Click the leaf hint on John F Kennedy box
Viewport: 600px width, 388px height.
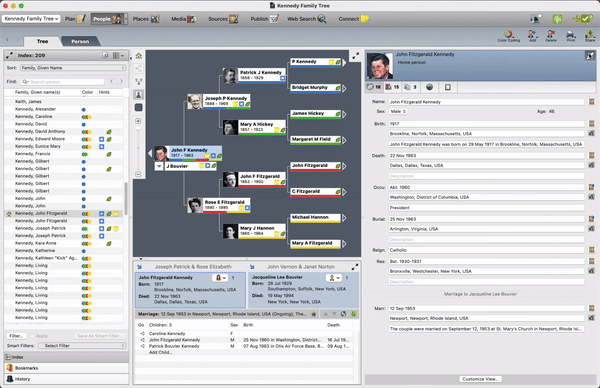219,156
